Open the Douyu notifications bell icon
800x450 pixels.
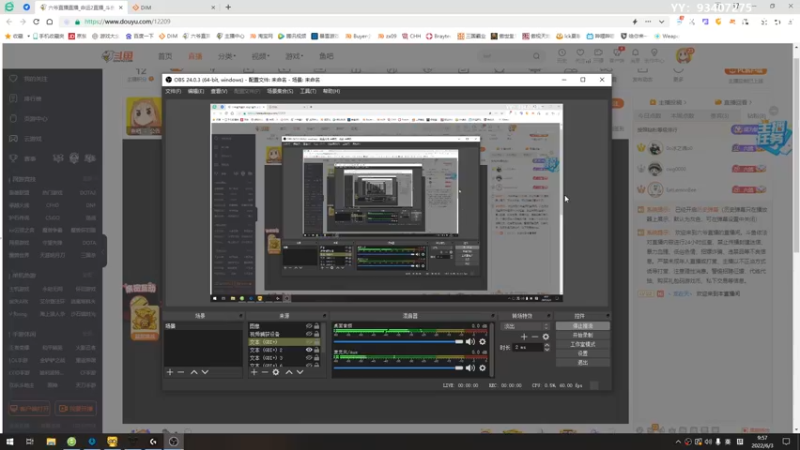coord(635,53)
